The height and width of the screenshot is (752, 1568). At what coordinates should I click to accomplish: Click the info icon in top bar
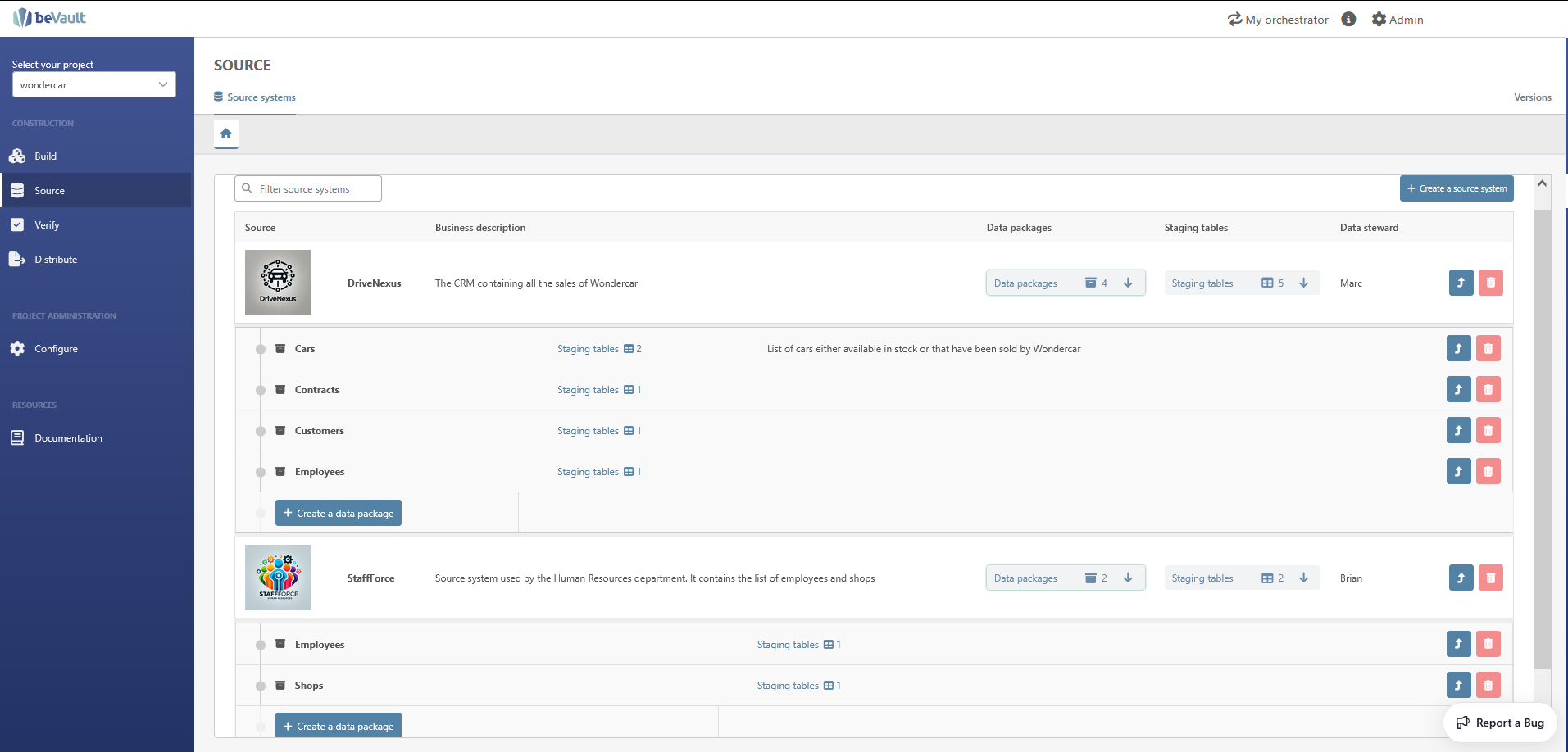pos(1348,19)
